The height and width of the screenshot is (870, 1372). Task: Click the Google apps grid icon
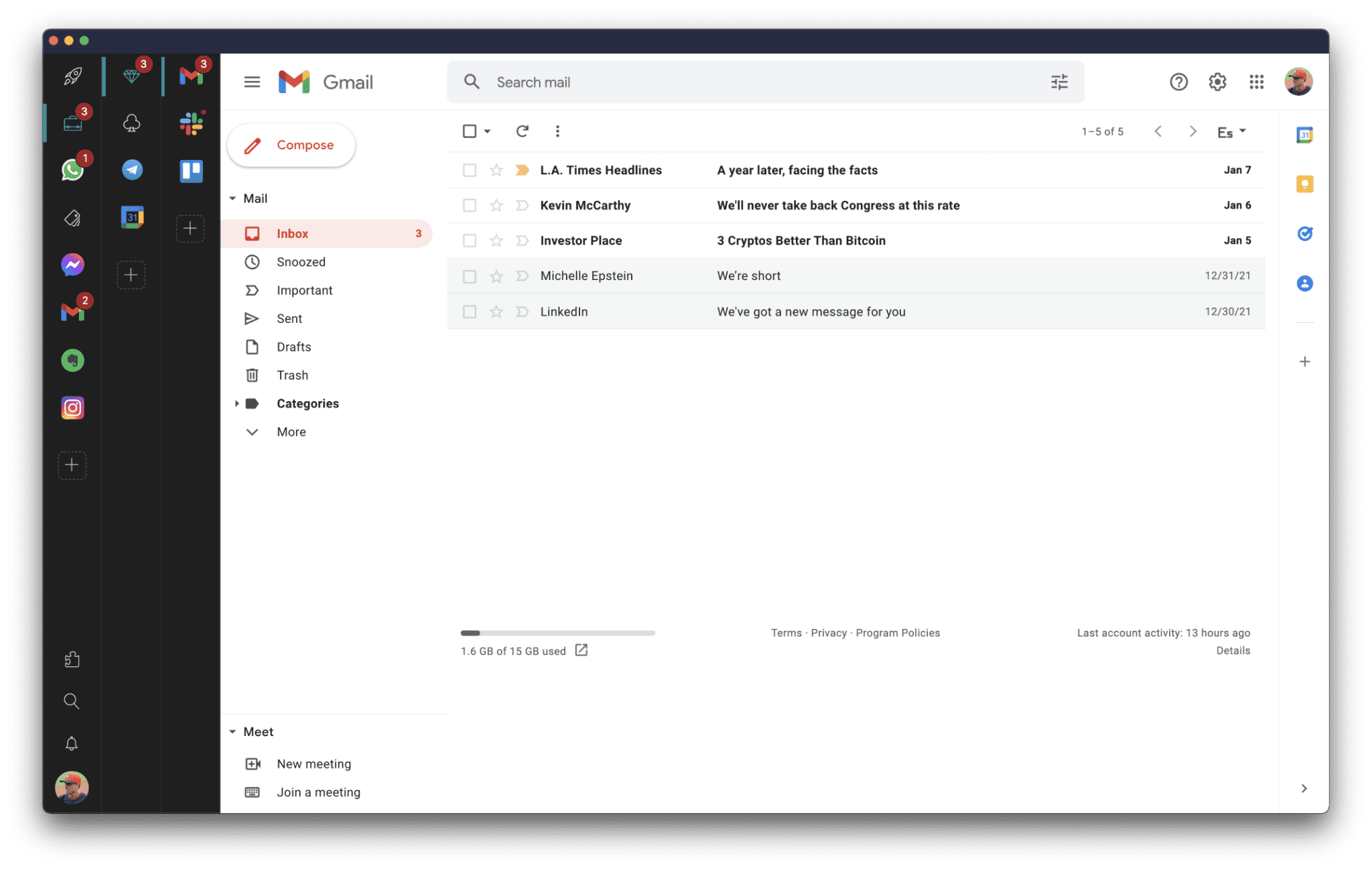point(1256,81)
